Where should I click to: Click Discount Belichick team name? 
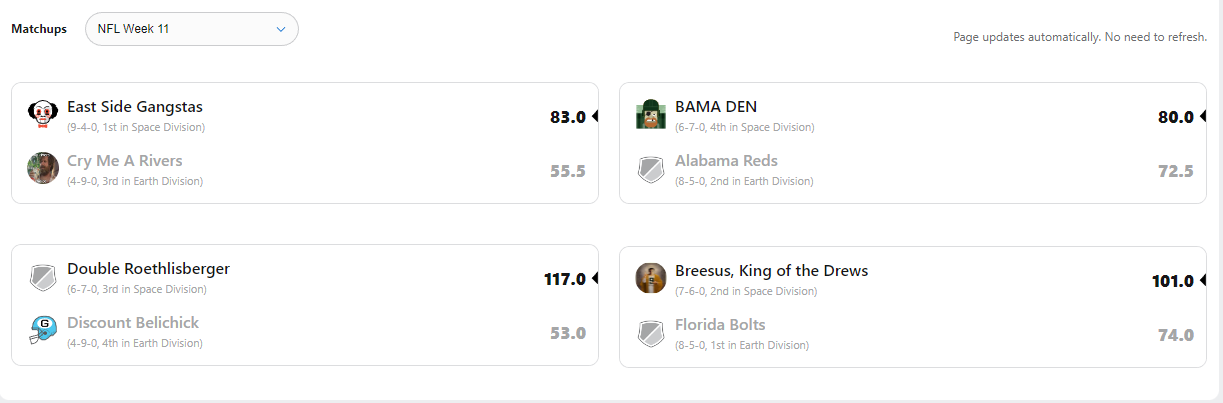pyautogui.click(x=133, y=323)
